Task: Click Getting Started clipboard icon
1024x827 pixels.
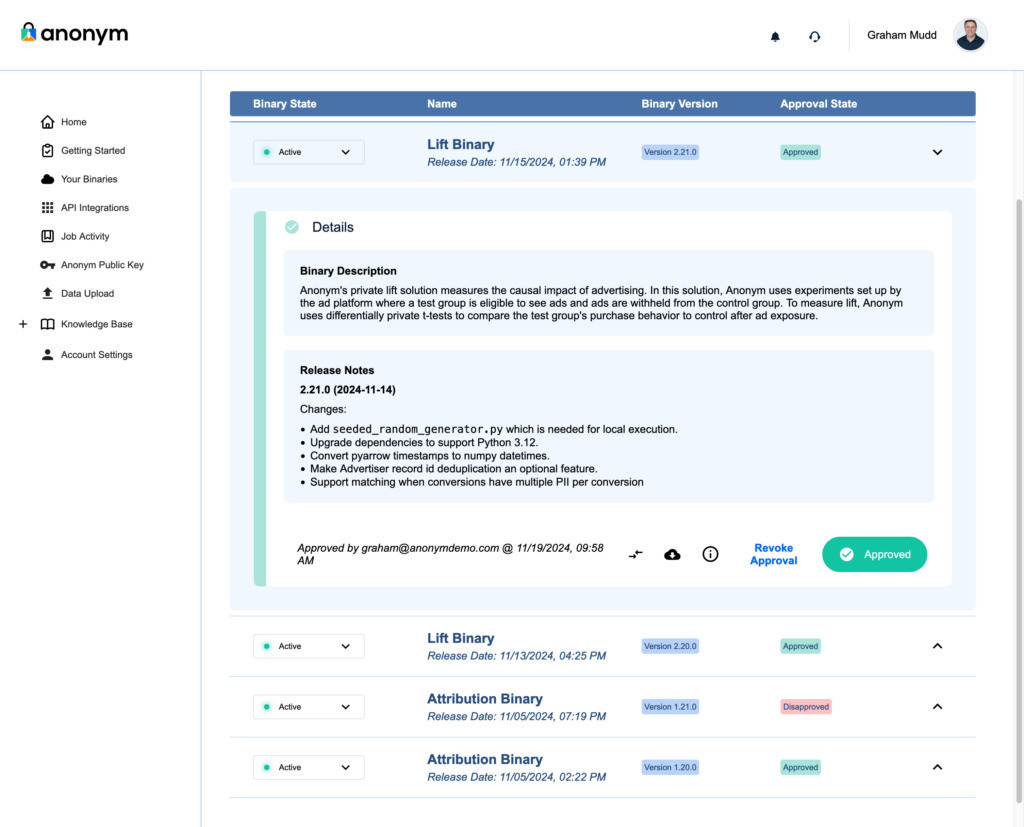Action: pos(47,151)
